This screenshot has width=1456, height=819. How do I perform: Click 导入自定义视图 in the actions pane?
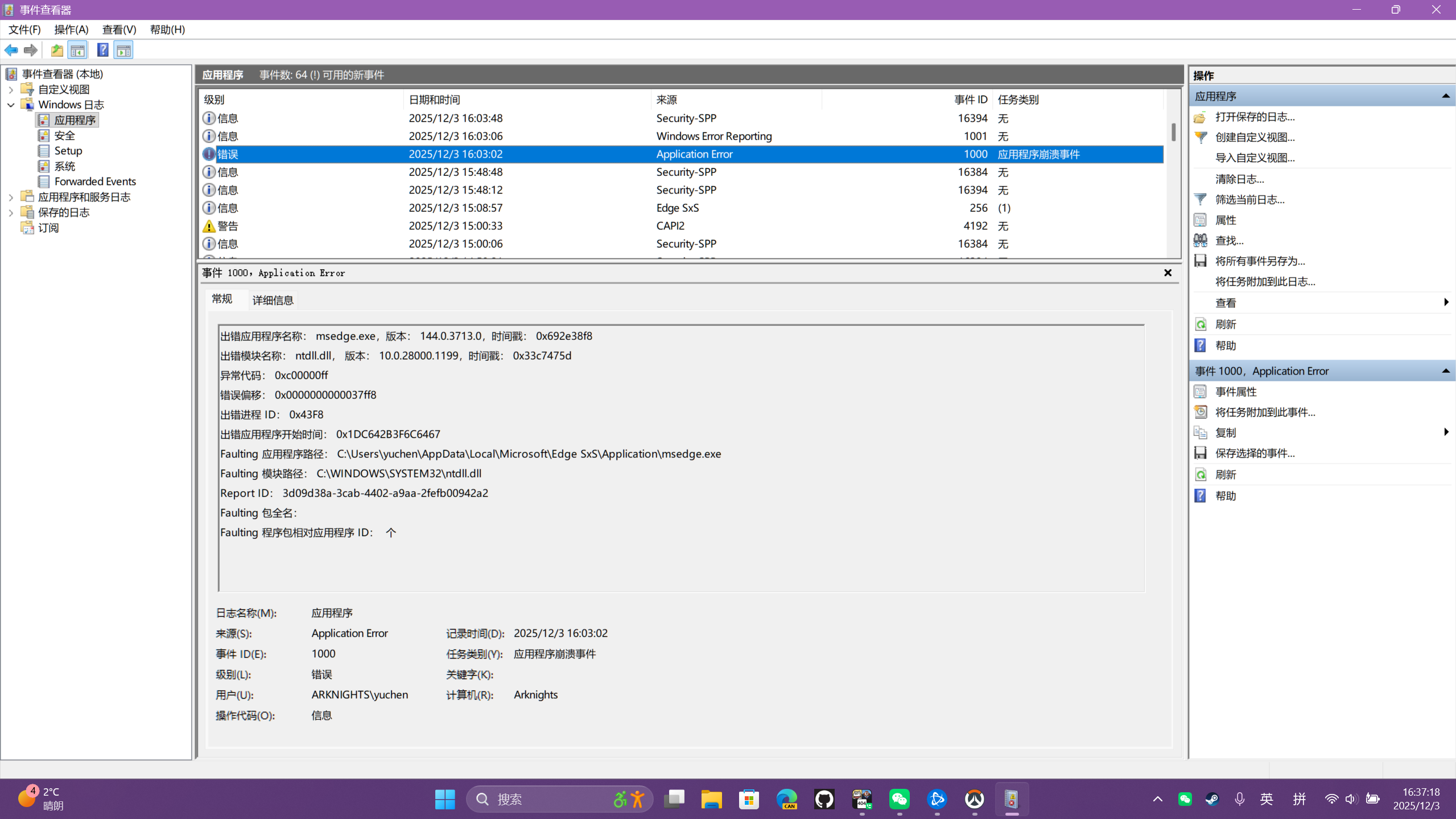point(1255,158)
